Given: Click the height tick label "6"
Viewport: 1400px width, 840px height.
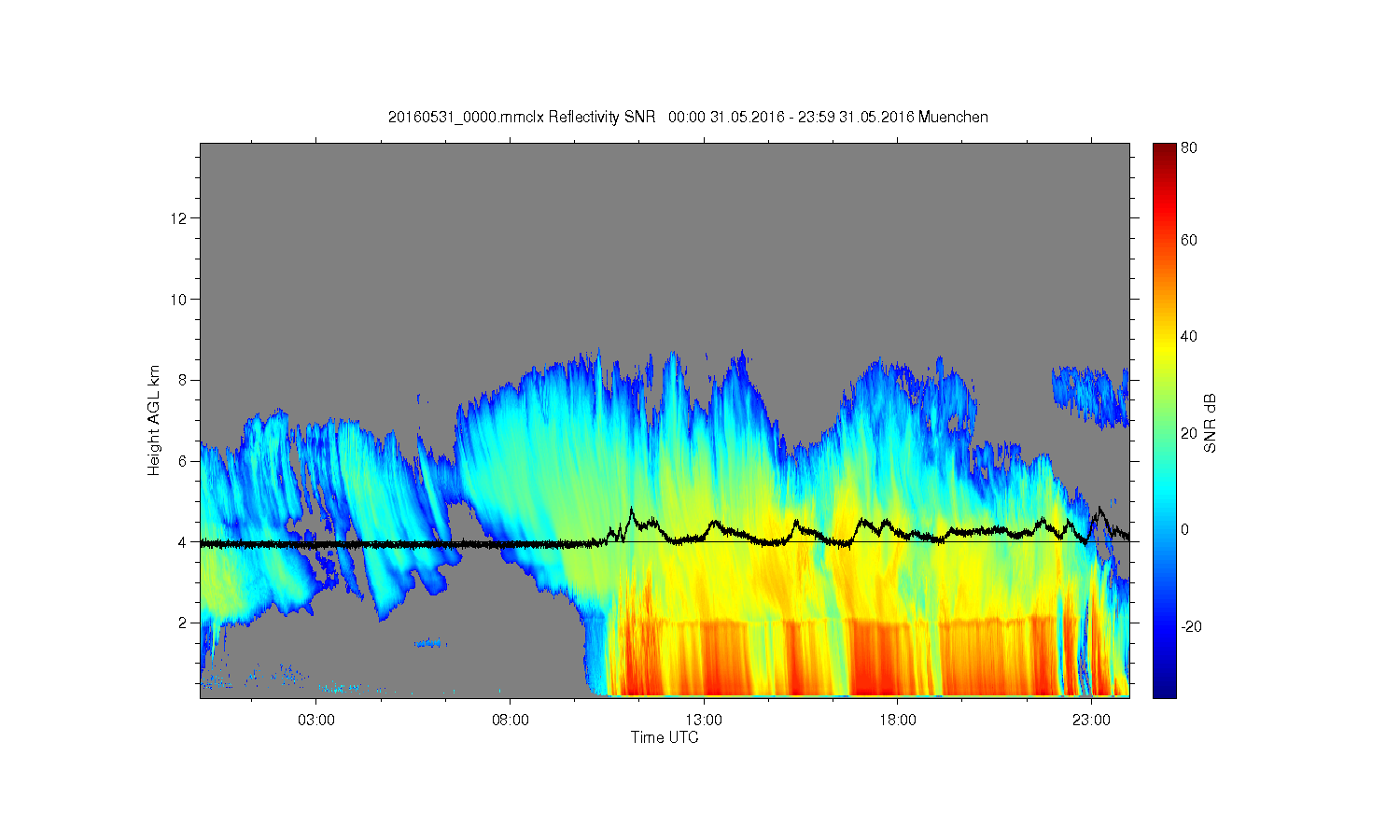Looking at the screenshot, I should [x=185, y=461].
